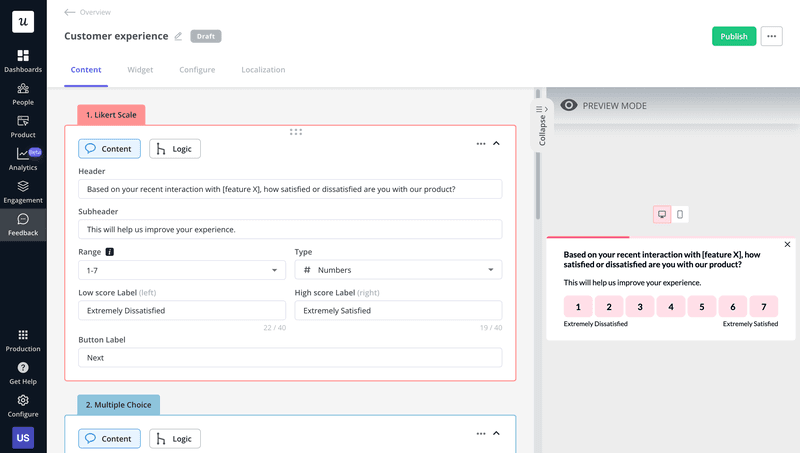Open the Type Numbers dropdown
The image size is (800, 453).
point(398,270)
